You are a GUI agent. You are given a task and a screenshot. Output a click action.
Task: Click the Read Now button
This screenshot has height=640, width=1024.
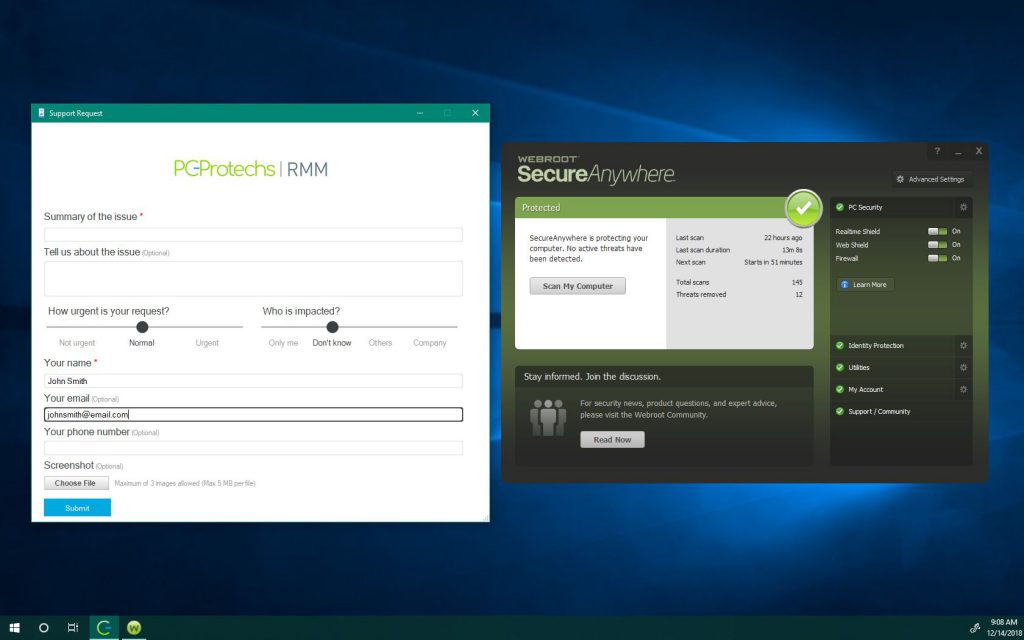(612, 440)
